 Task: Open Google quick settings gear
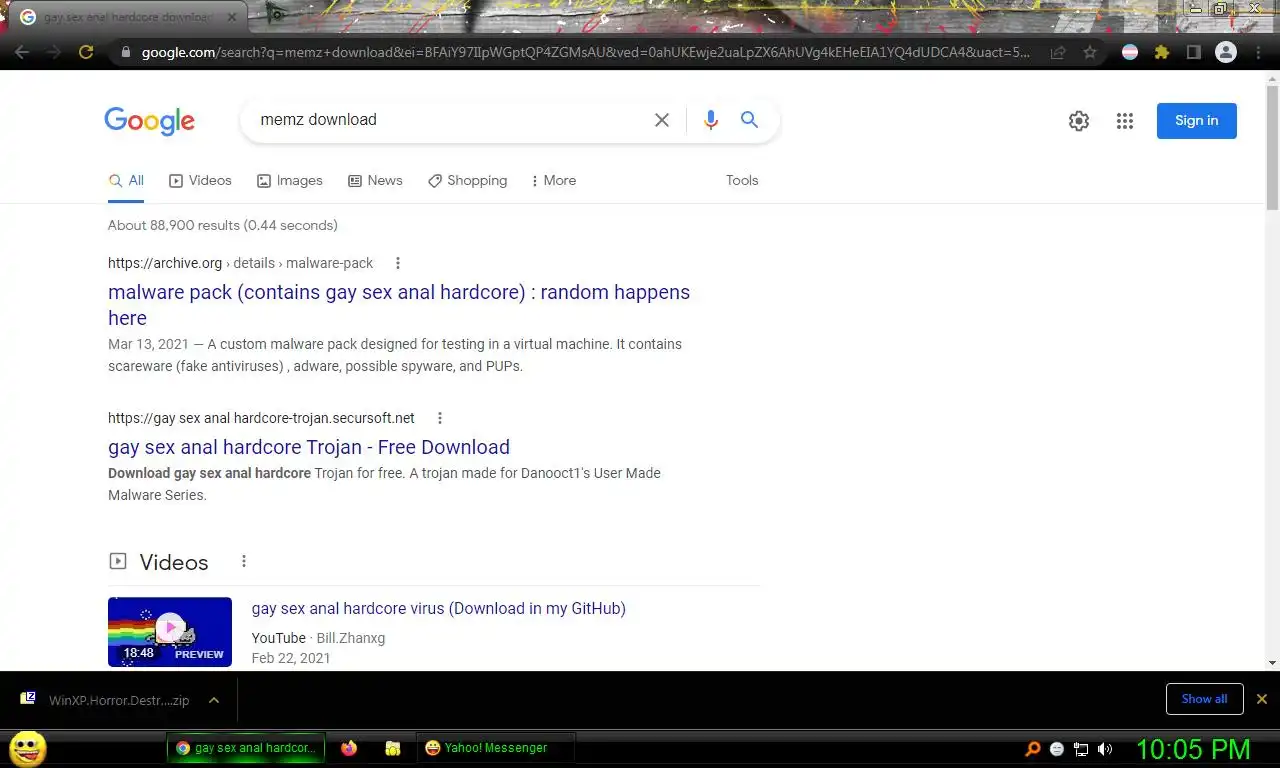1079,121
